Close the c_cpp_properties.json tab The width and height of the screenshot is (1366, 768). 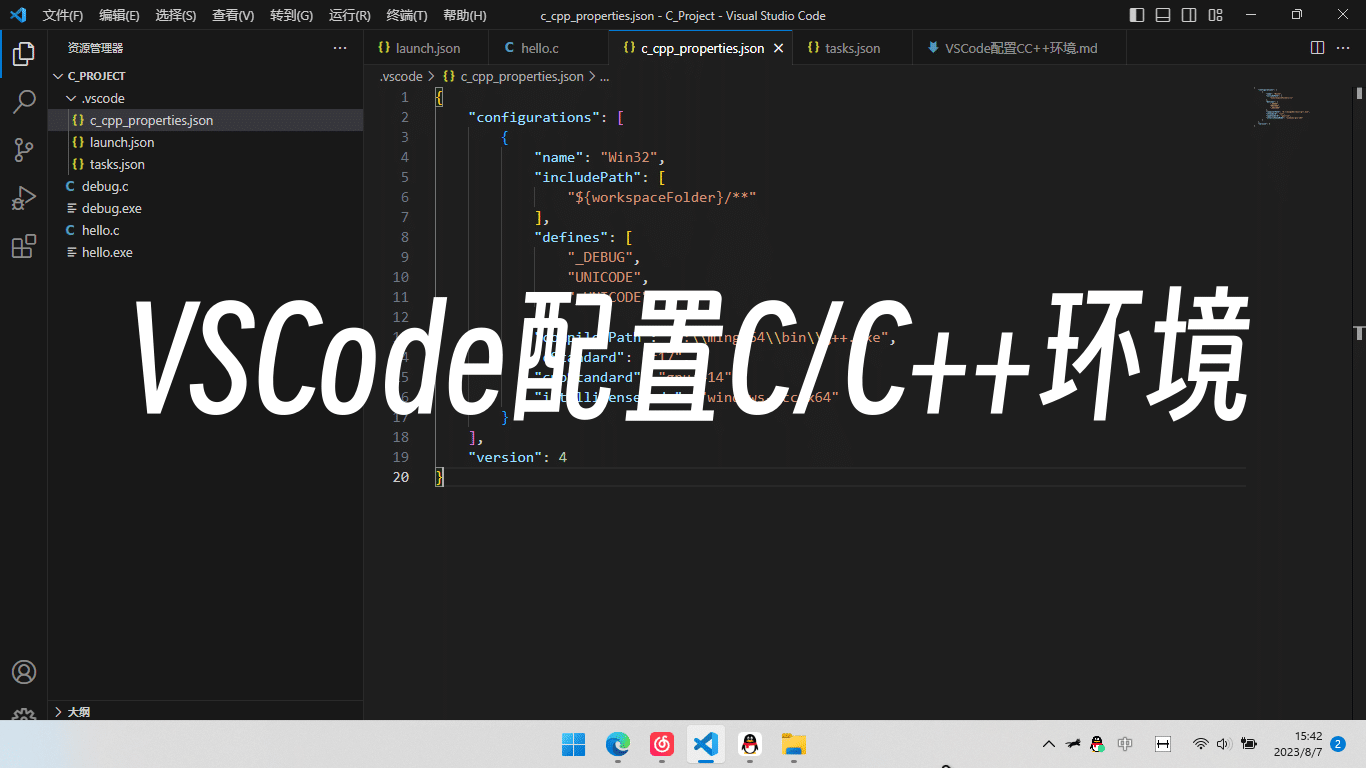(779, 47)
